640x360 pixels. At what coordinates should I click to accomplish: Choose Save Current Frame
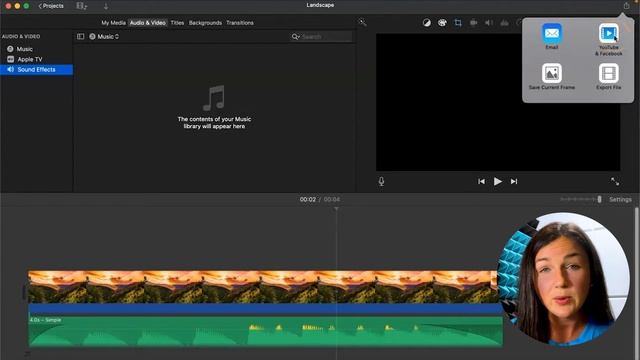(552, 77)
